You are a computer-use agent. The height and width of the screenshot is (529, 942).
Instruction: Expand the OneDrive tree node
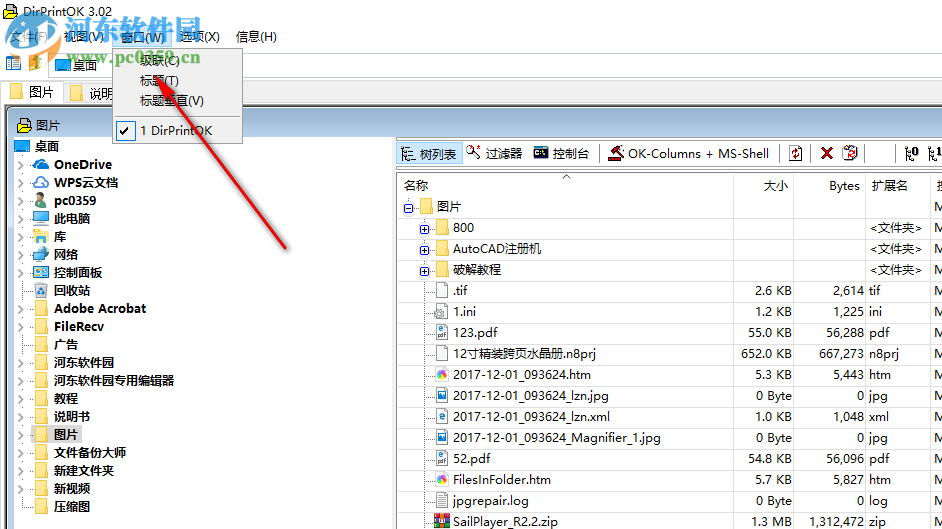(21, 165)
